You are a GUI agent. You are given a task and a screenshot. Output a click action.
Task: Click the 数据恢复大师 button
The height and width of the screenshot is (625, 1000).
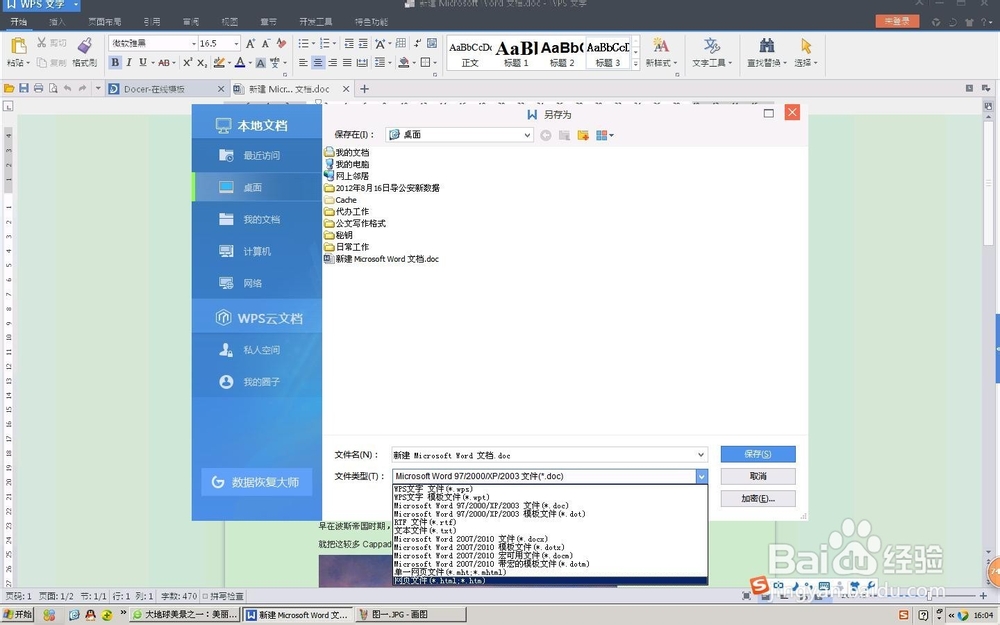(257, 482)
